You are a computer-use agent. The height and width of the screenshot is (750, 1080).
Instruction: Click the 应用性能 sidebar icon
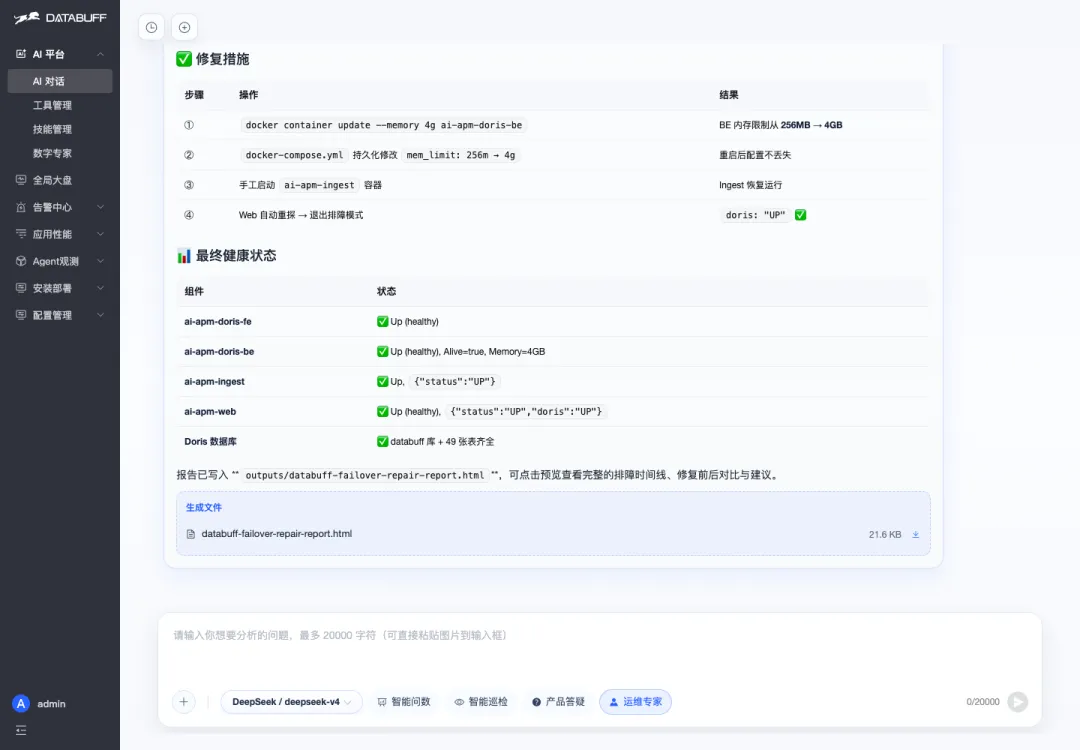[21, 233]
